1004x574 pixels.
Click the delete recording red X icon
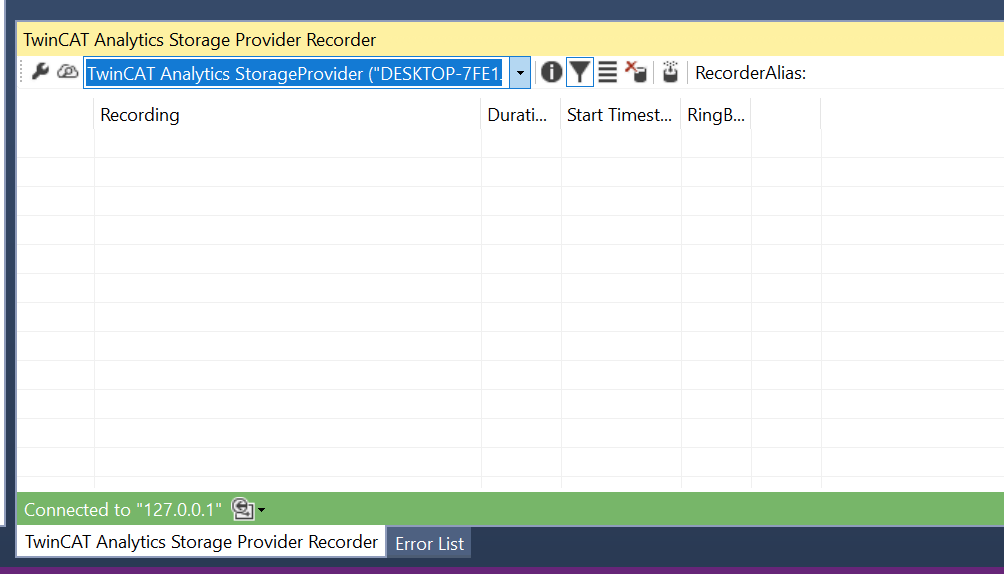click(636, 72)
